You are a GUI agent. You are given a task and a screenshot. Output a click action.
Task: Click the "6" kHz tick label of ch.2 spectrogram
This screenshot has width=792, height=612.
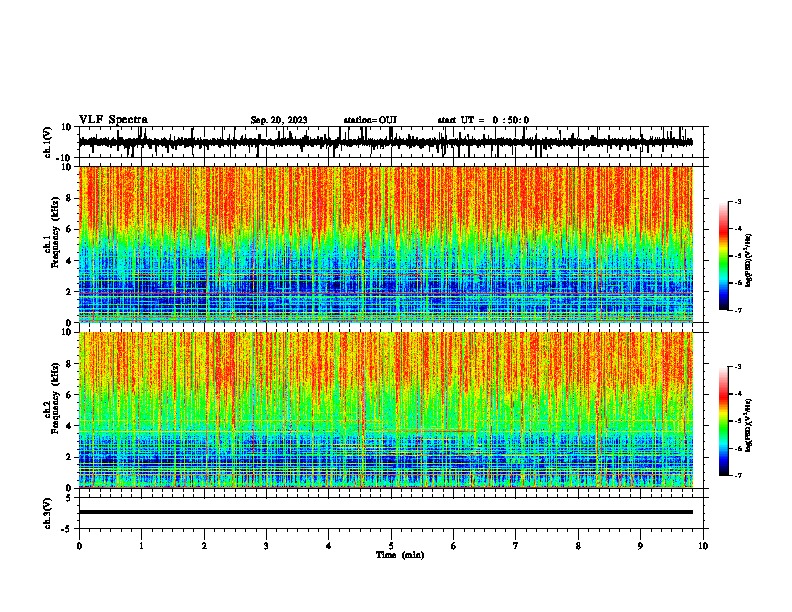point(69,395)
